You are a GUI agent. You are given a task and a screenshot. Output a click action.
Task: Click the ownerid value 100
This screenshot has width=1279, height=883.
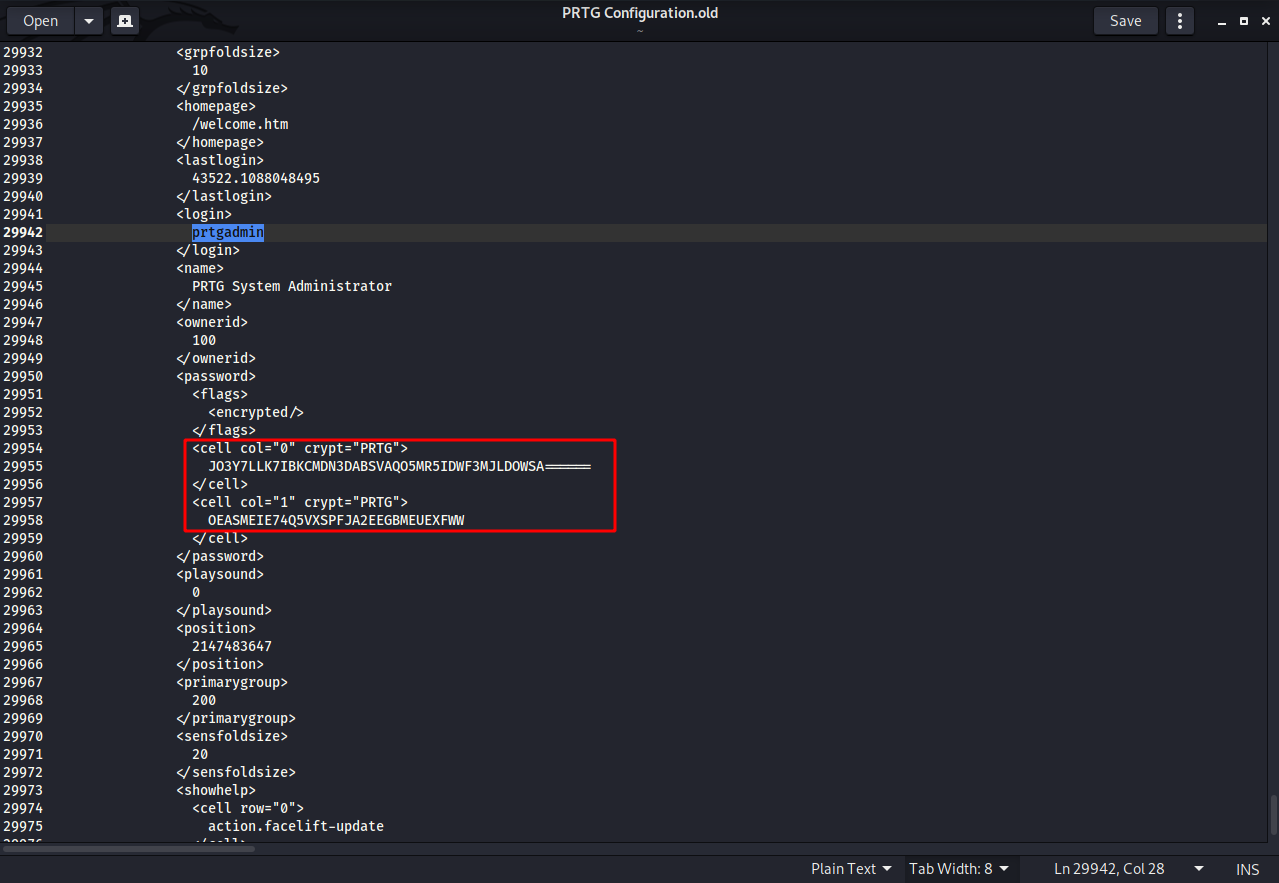pos(204,340)
